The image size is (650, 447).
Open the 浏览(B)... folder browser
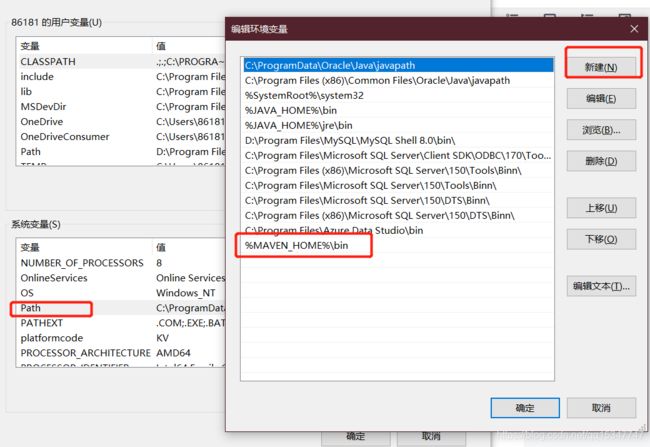click(x=600, y=130)
